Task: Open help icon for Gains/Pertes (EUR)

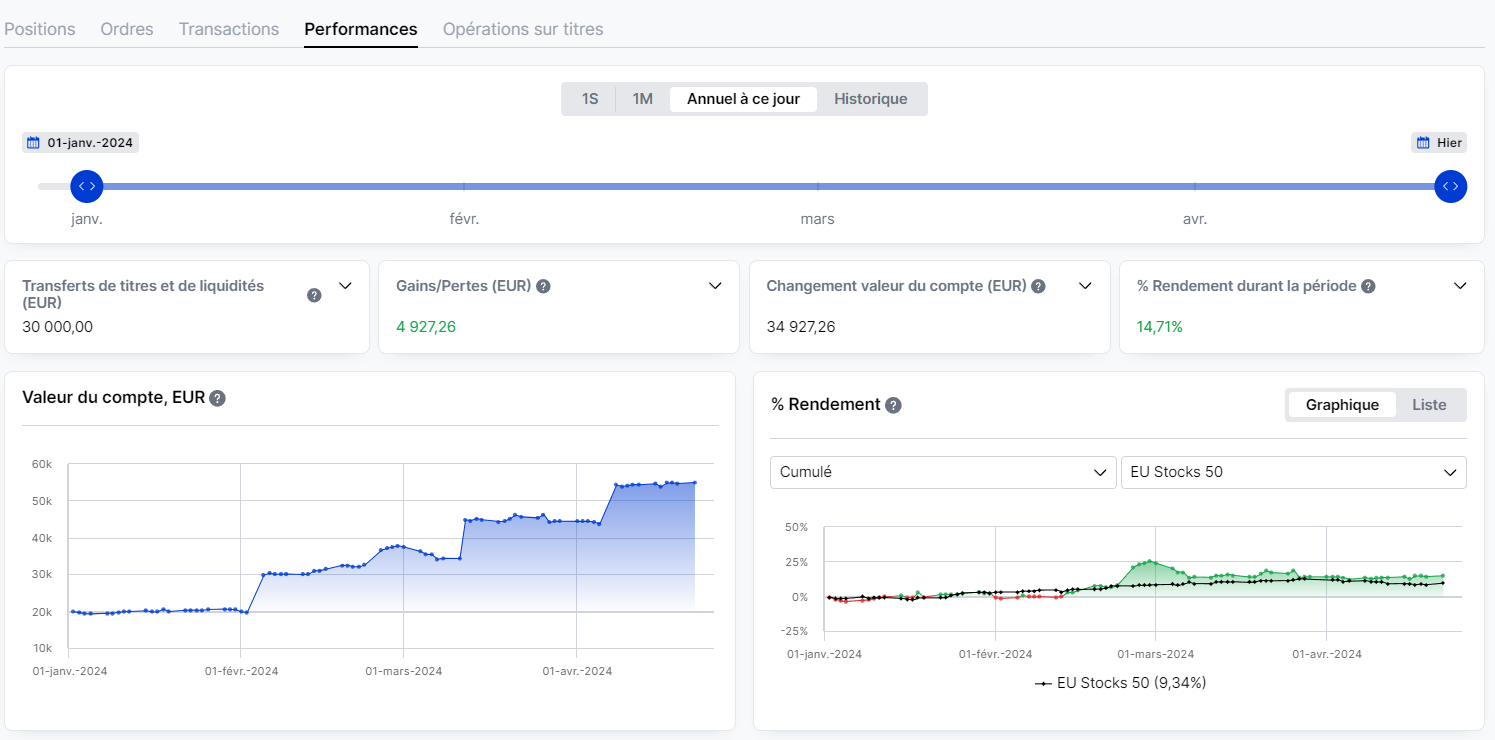Action: [543, 286]
